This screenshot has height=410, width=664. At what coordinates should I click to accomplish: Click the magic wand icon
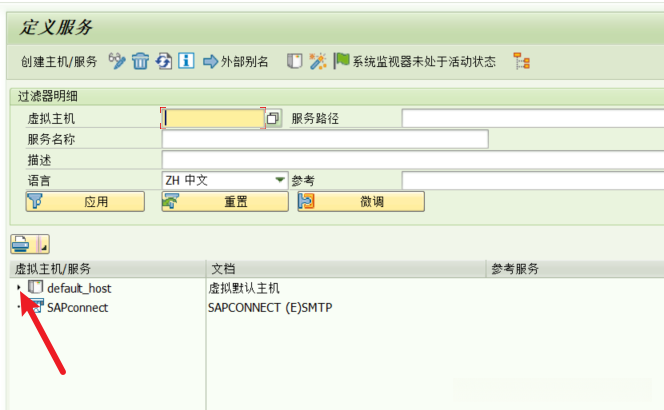(318, 61)
